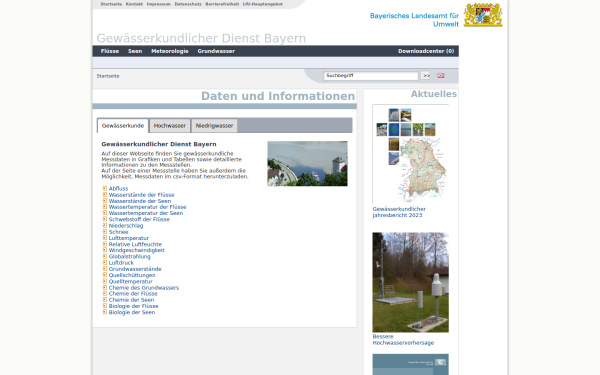Open Chemie der Flüsse
Screen dimensions: 600x375
[x=133, y=293]
